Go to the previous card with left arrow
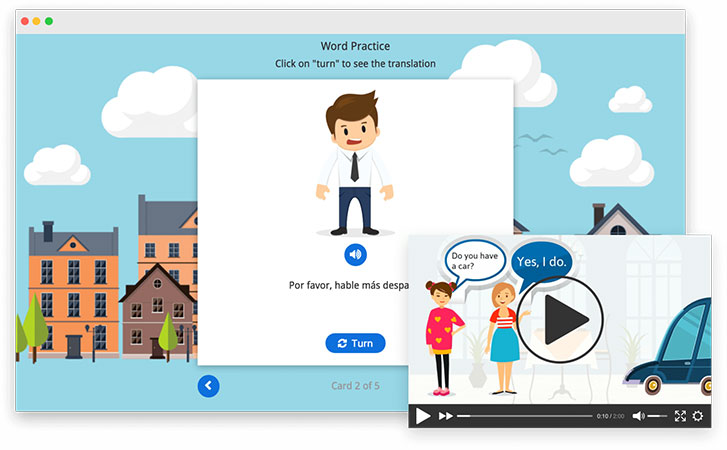 (208, 385)
